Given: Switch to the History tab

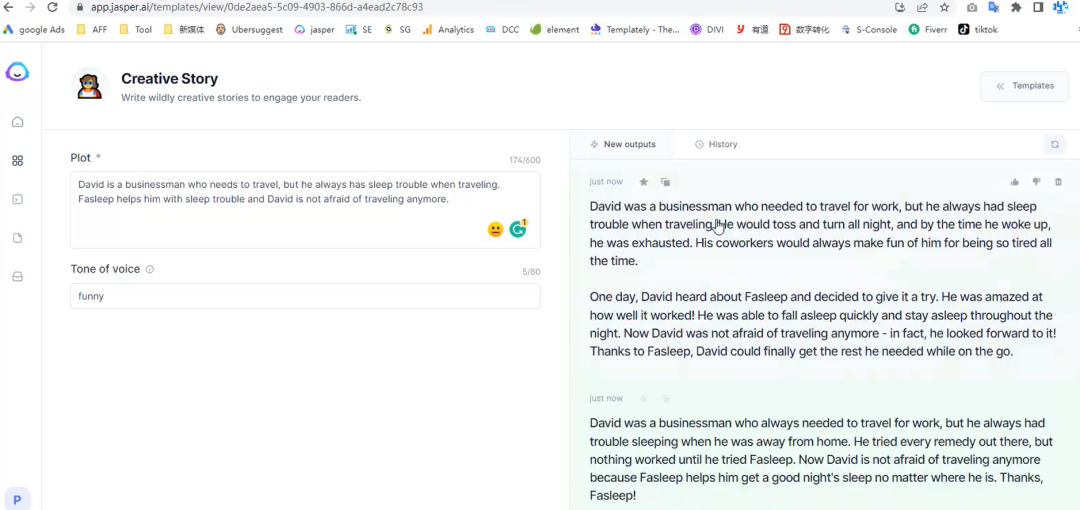Looking at the screenshot, I should coord(716,144).
